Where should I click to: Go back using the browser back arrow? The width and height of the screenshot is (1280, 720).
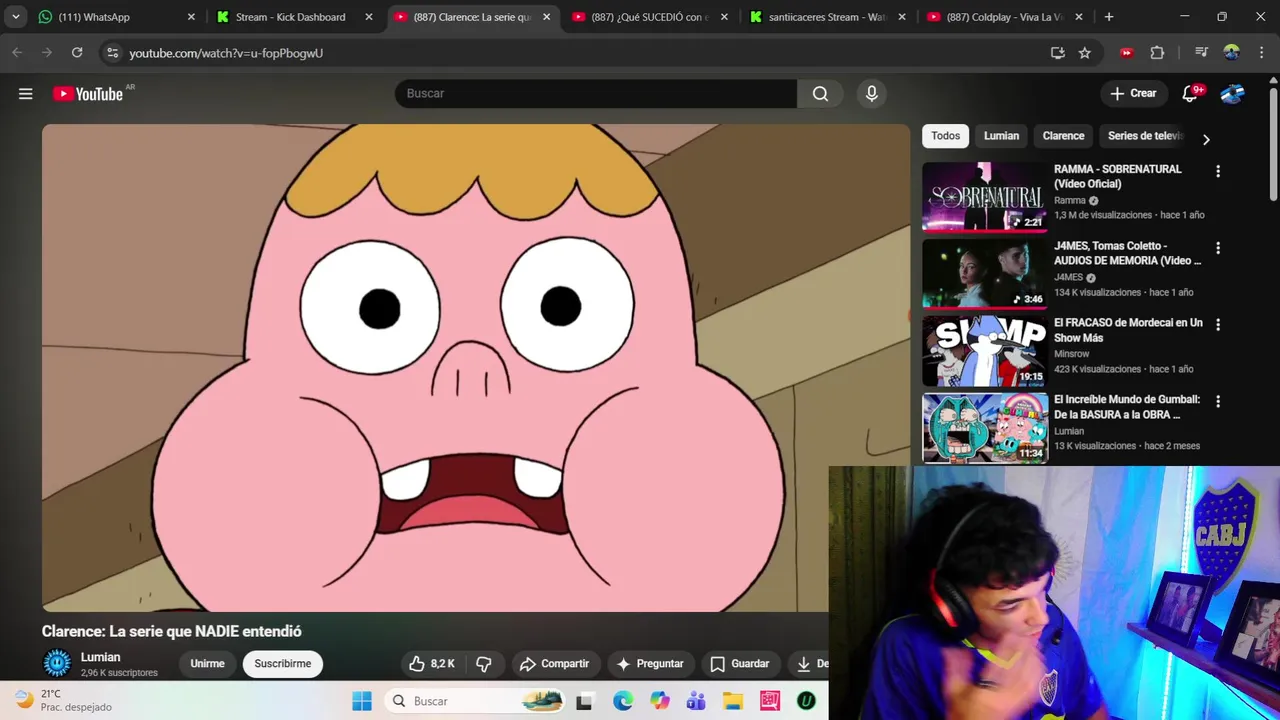[17, 53]
